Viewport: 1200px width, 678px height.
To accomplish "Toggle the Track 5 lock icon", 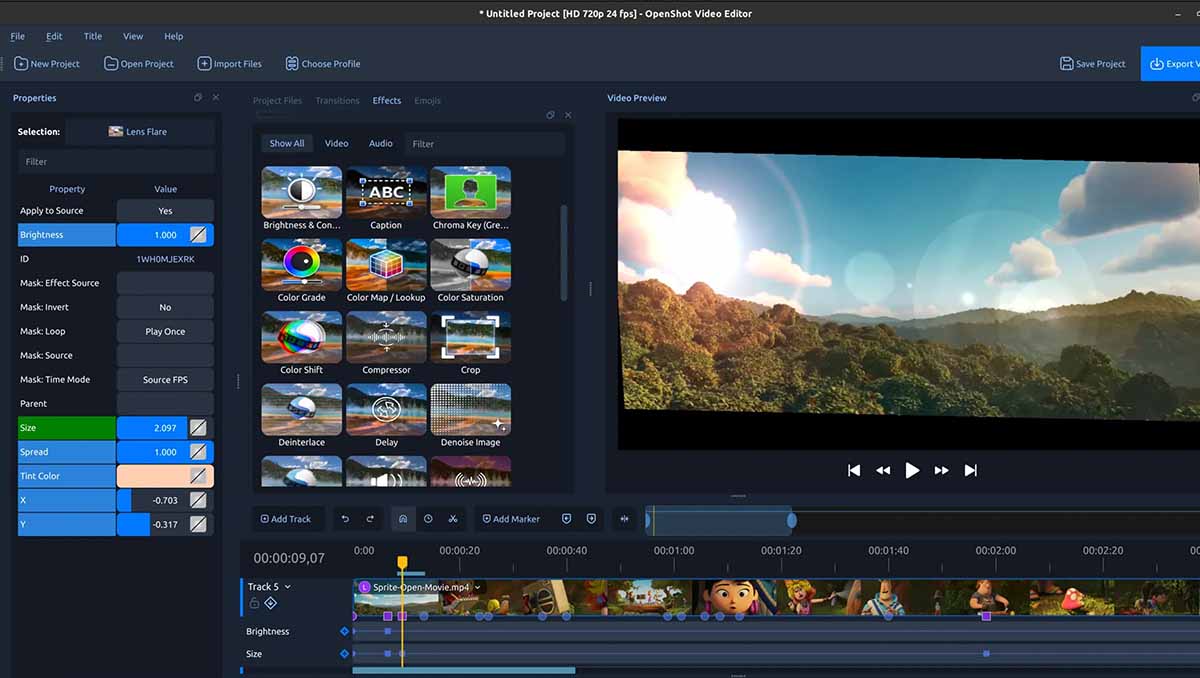I will coord(254,603).
